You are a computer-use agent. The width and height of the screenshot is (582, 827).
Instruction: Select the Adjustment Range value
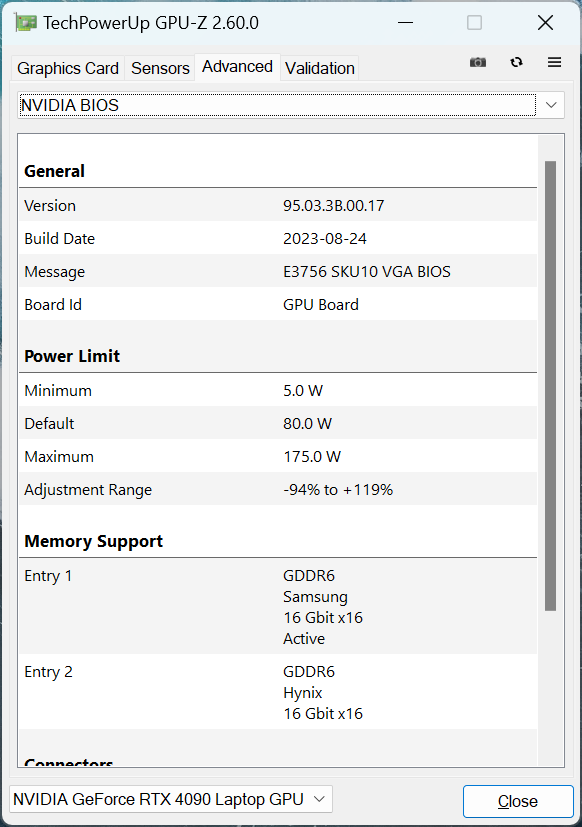pyautogui.click(x=339, y=489)
